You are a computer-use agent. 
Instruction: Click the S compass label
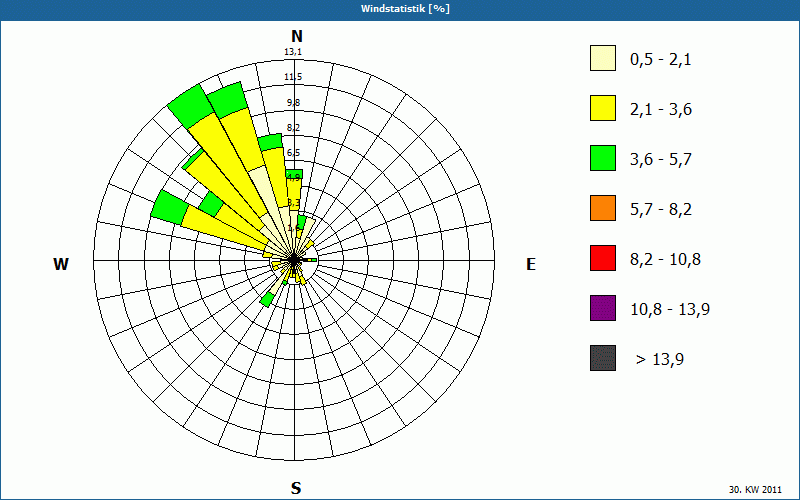296,488
